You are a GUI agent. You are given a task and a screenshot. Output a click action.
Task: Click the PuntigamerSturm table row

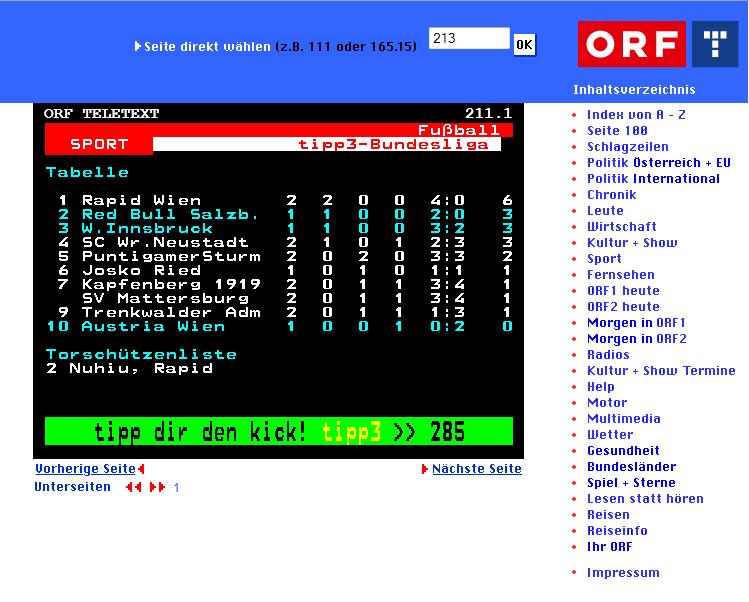tap(279, 256)
